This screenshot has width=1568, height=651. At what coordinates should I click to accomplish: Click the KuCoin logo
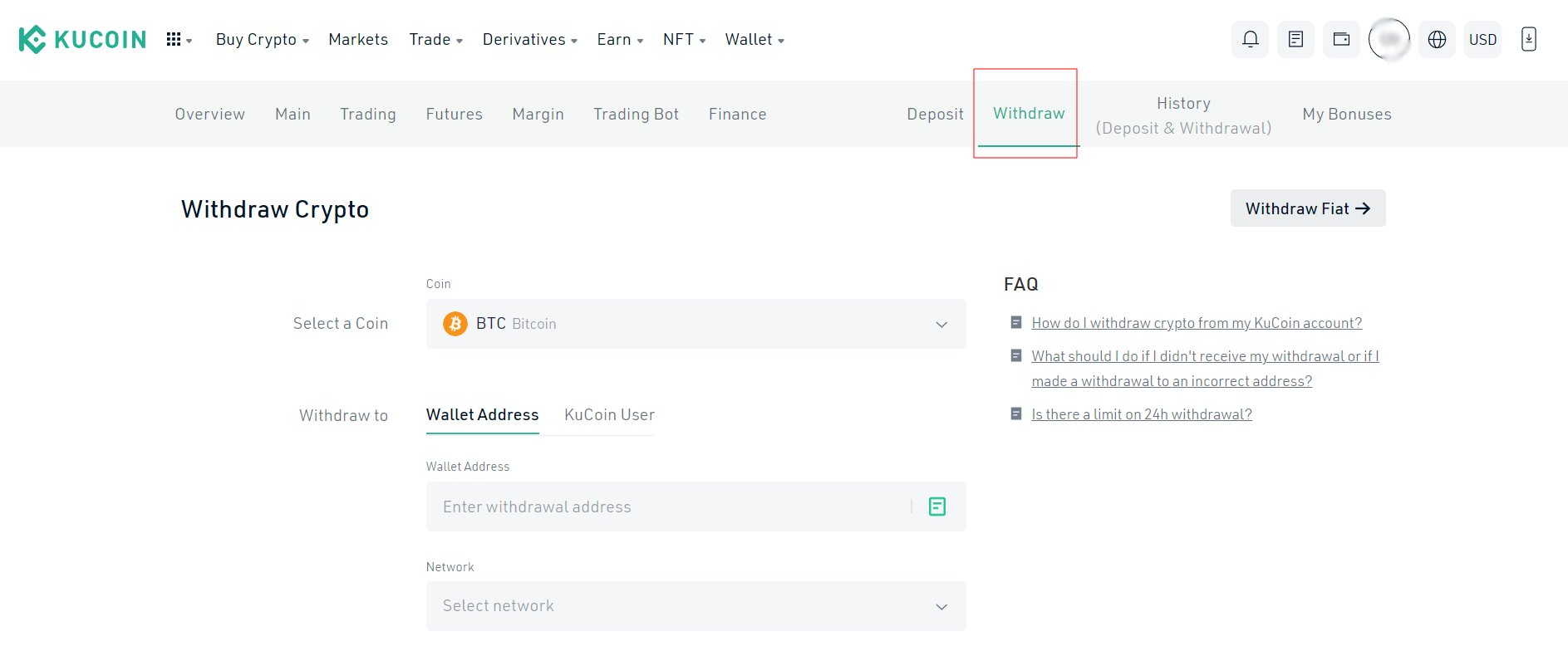(x=82, y=39)
